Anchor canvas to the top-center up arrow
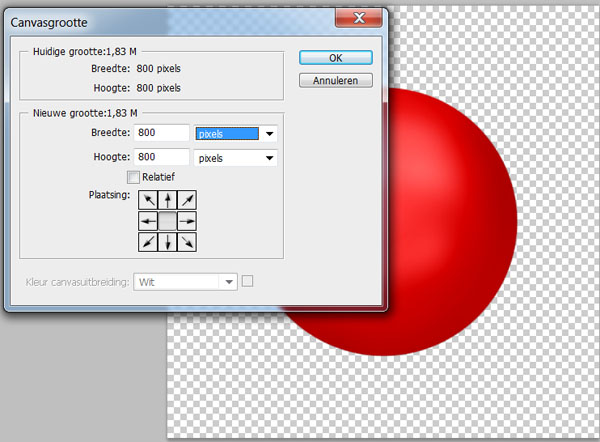 pyautogui.click(x=167, y=200)
